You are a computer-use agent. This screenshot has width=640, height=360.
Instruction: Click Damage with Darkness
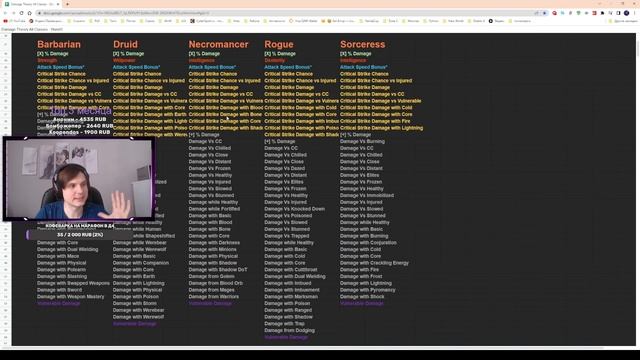pos(214,243)
